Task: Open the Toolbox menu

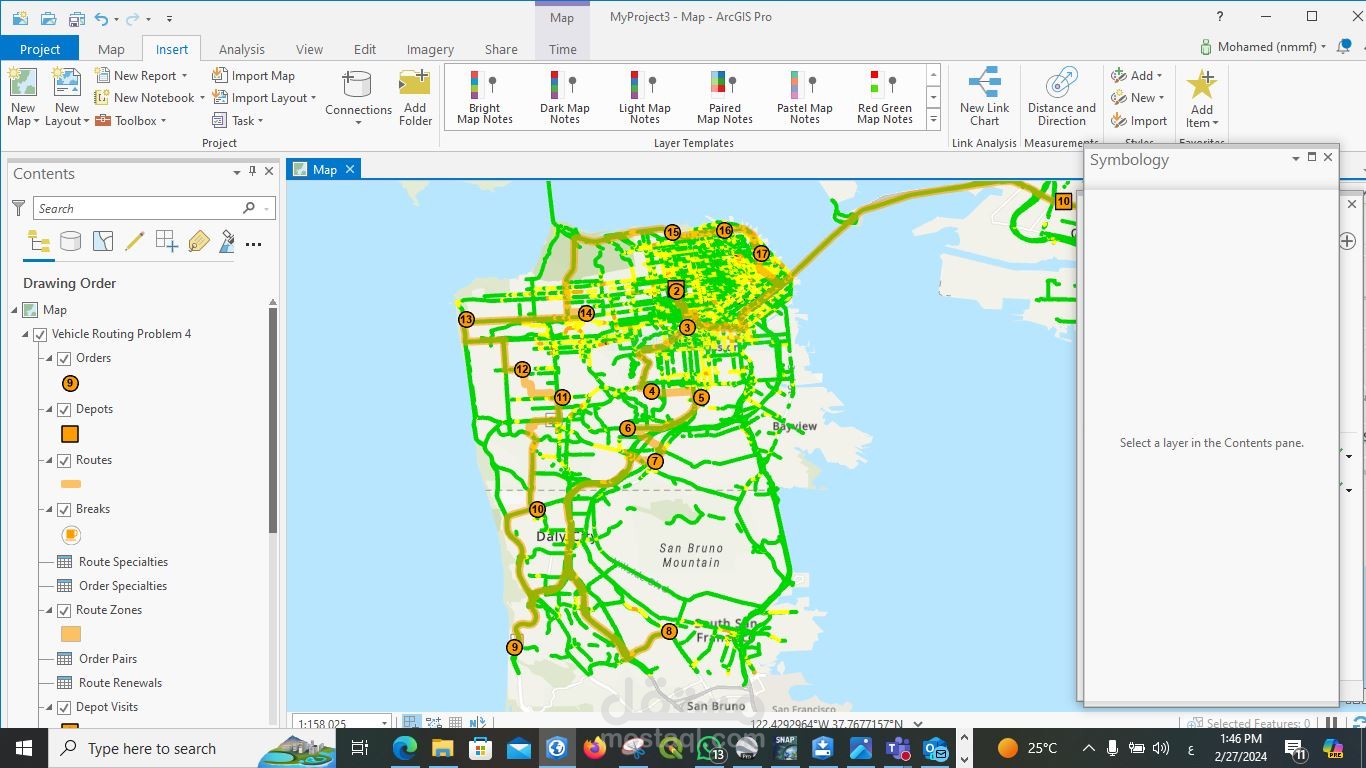Action: [x=131, y=121]
